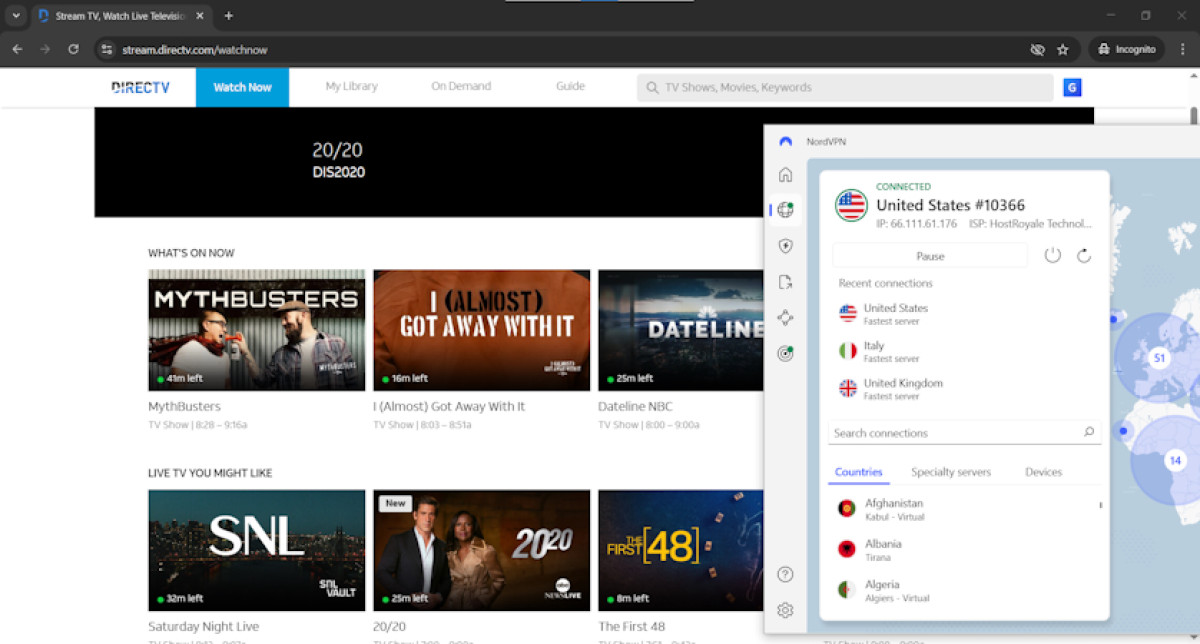Screen dimensions: 1200x644
Task: Click the 20/20 DIS2020 player banner
Action: pos(430,162)
